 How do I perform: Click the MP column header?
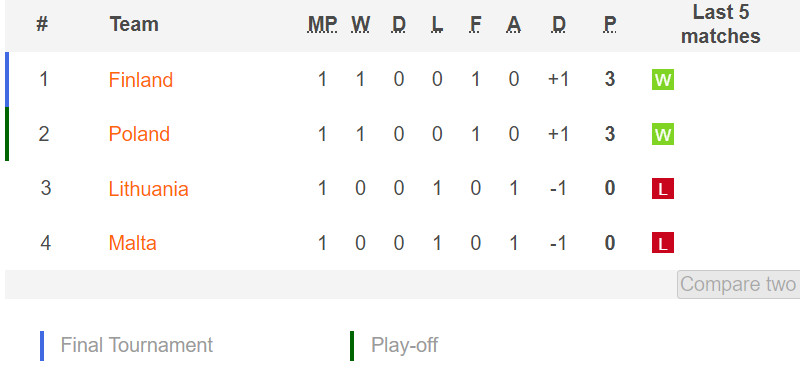(x=322, y=24)
